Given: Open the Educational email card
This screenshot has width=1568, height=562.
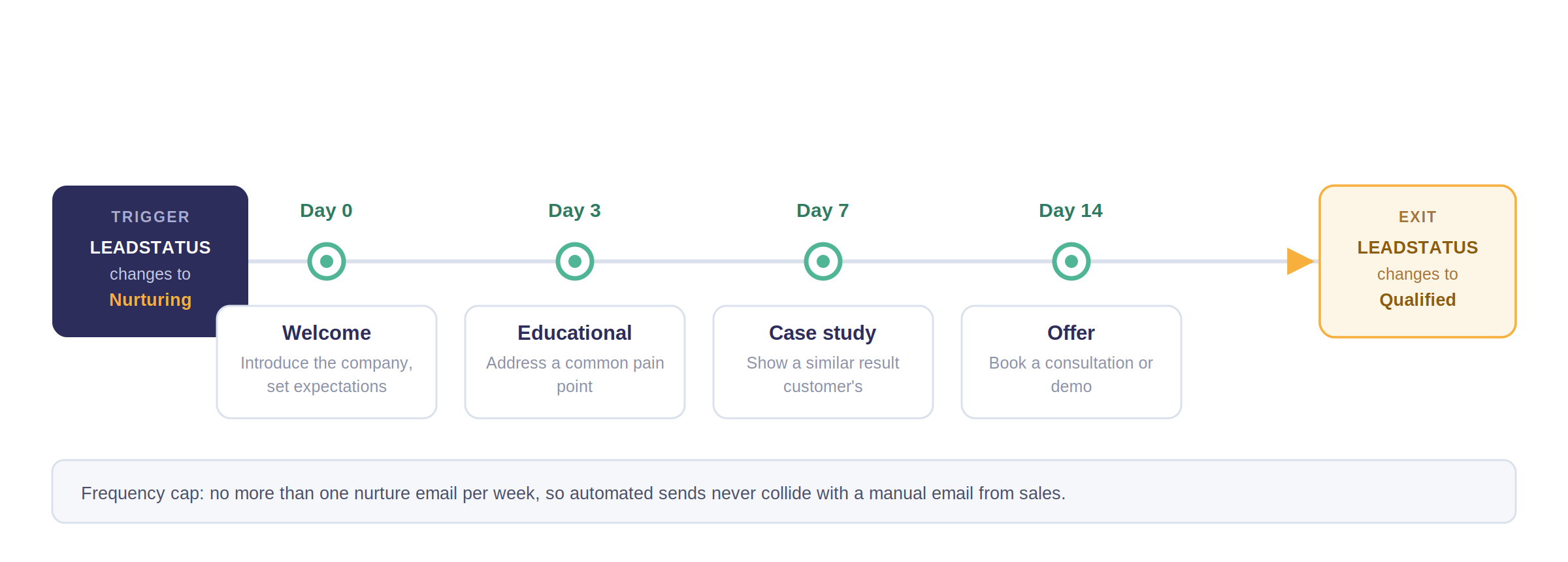Looking at the screenshot, I should [x=575, y=362].
